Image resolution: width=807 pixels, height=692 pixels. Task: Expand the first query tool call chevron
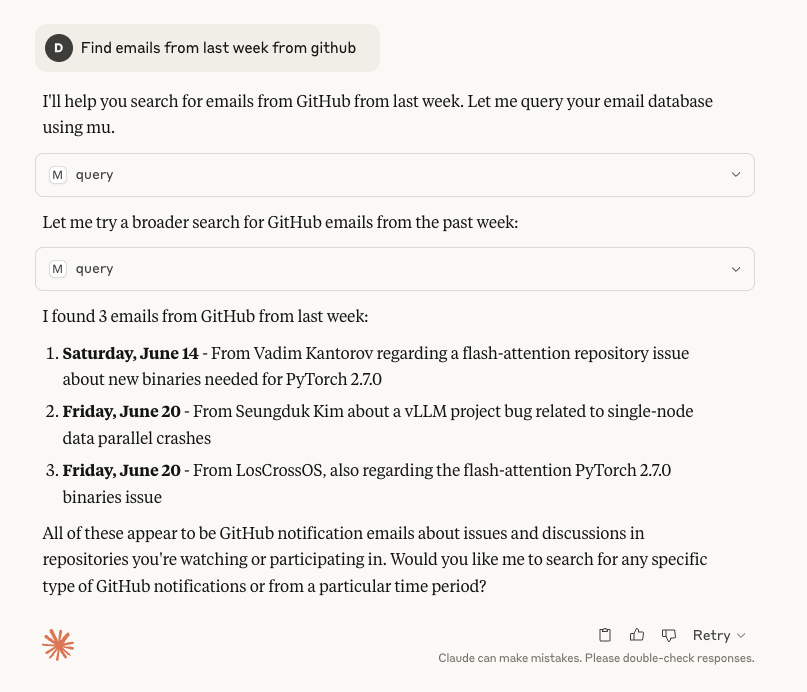coord(736,175)
